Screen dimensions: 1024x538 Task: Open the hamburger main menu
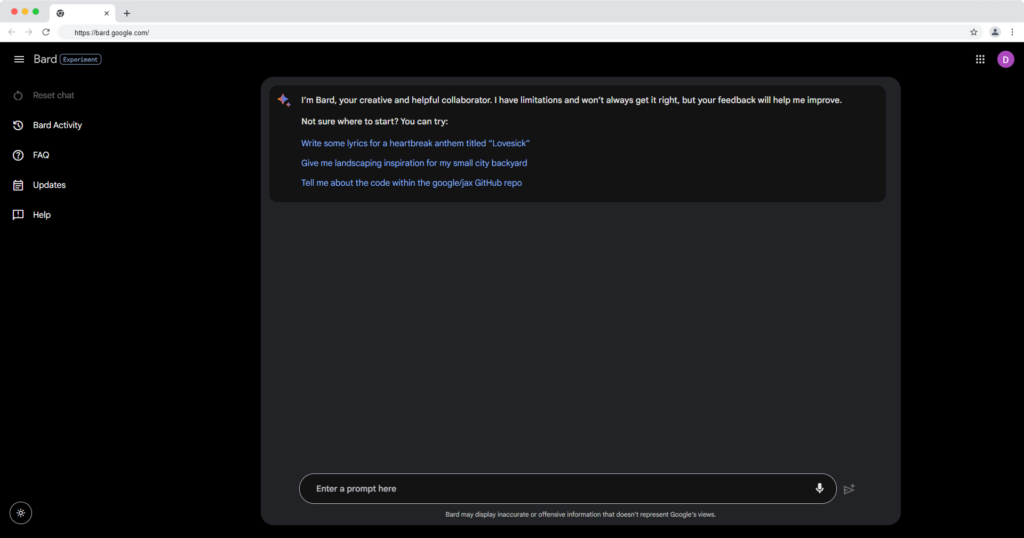pos(19,59)
